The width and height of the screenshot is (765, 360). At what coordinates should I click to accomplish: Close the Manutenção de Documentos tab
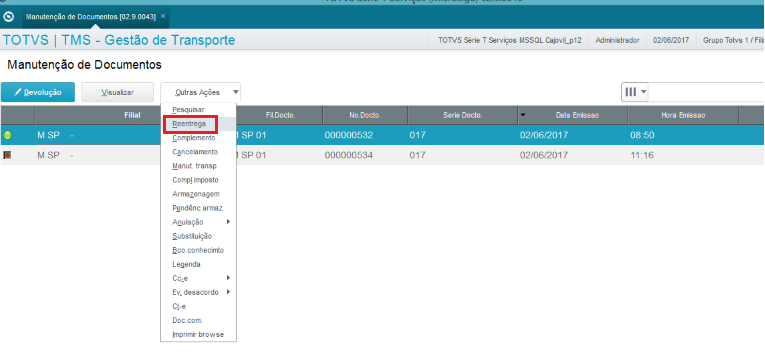[x=163, y=16]
